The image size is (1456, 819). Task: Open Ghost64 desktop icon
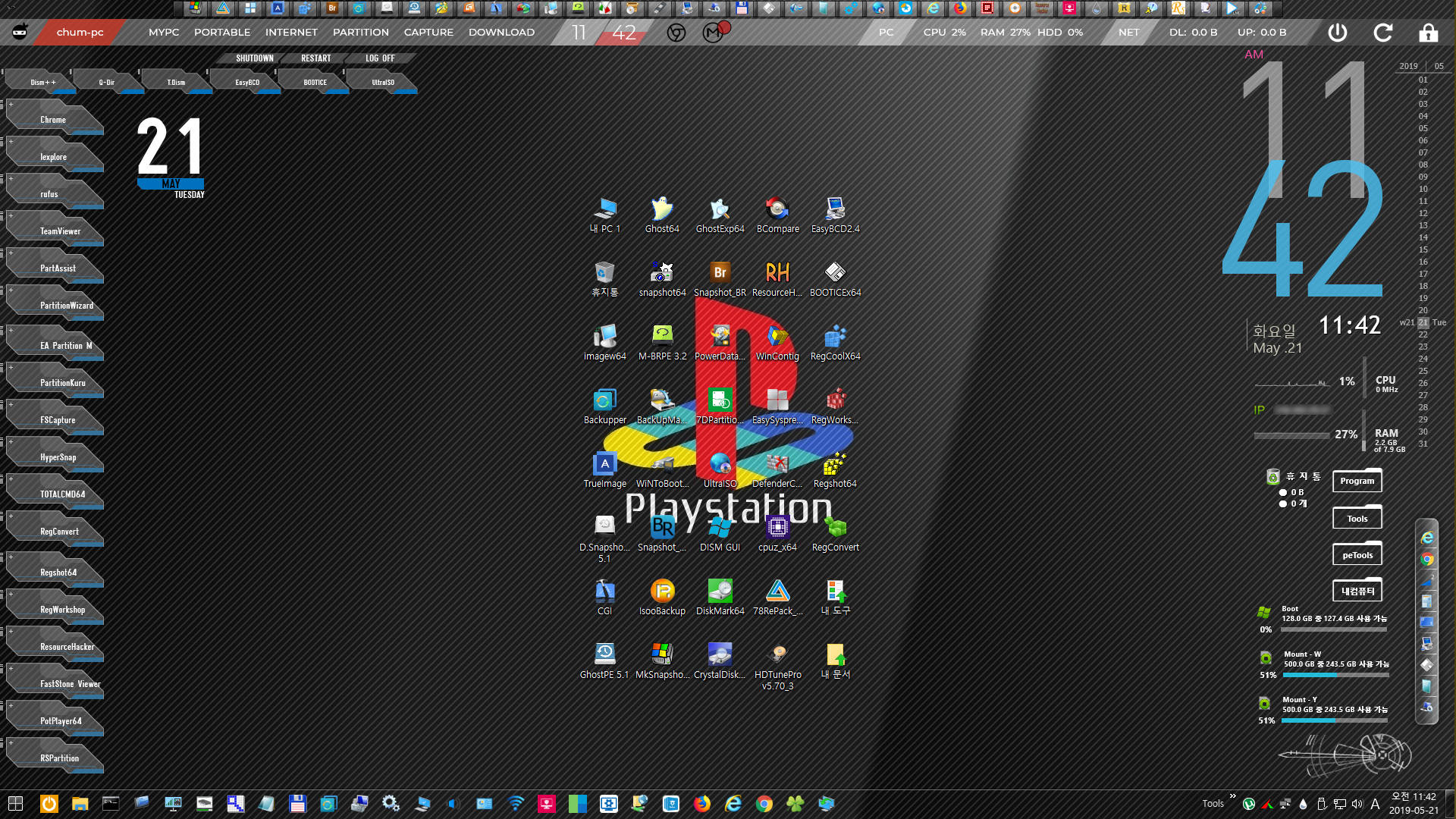click(x=662, y=215)
